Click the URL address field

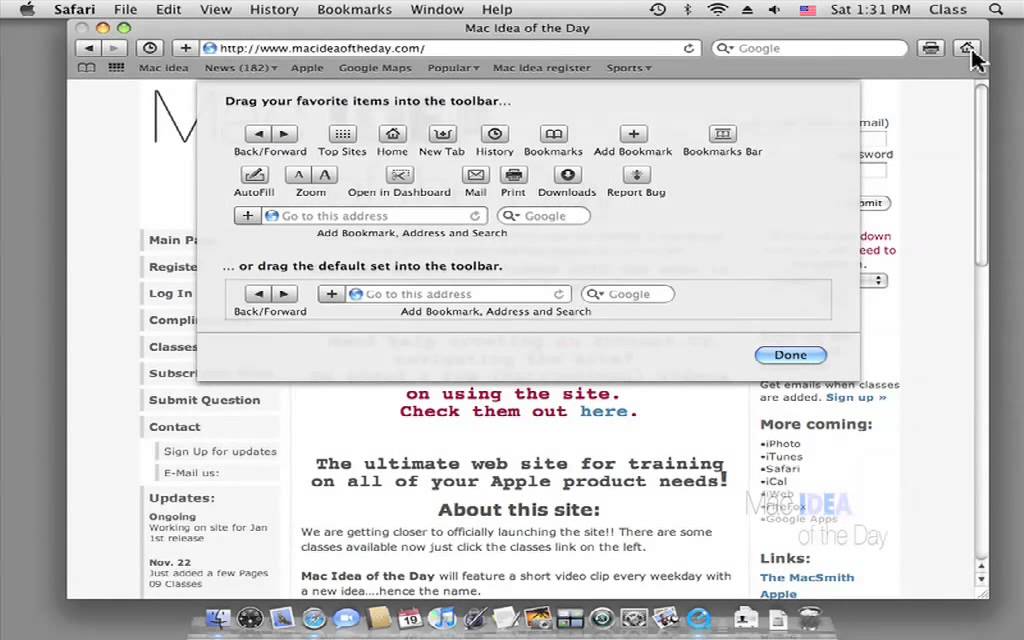click(451, 48)
